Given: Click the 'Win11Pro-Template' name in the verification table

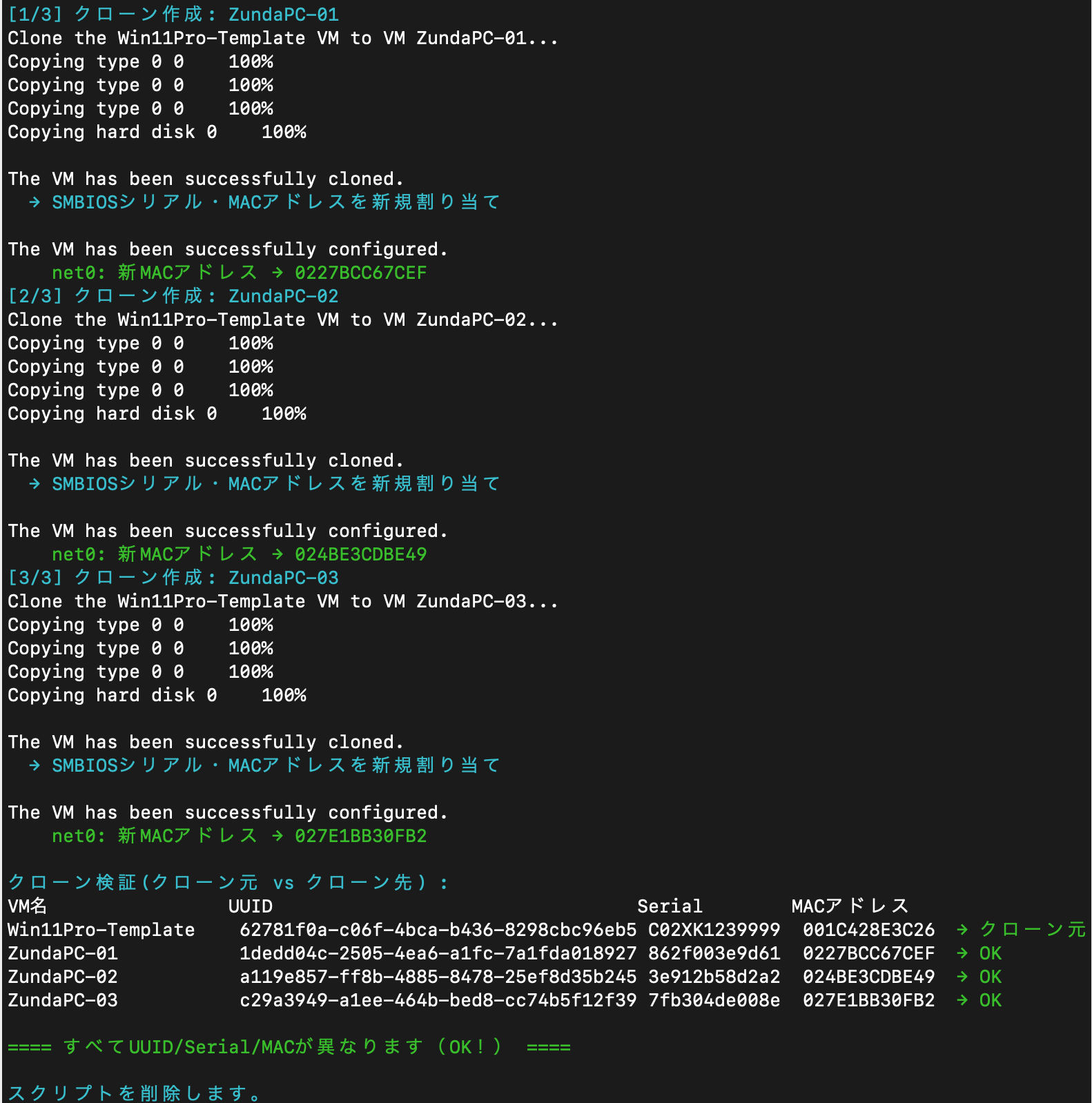Looking at the screenshot, I should tap(101, 930).
